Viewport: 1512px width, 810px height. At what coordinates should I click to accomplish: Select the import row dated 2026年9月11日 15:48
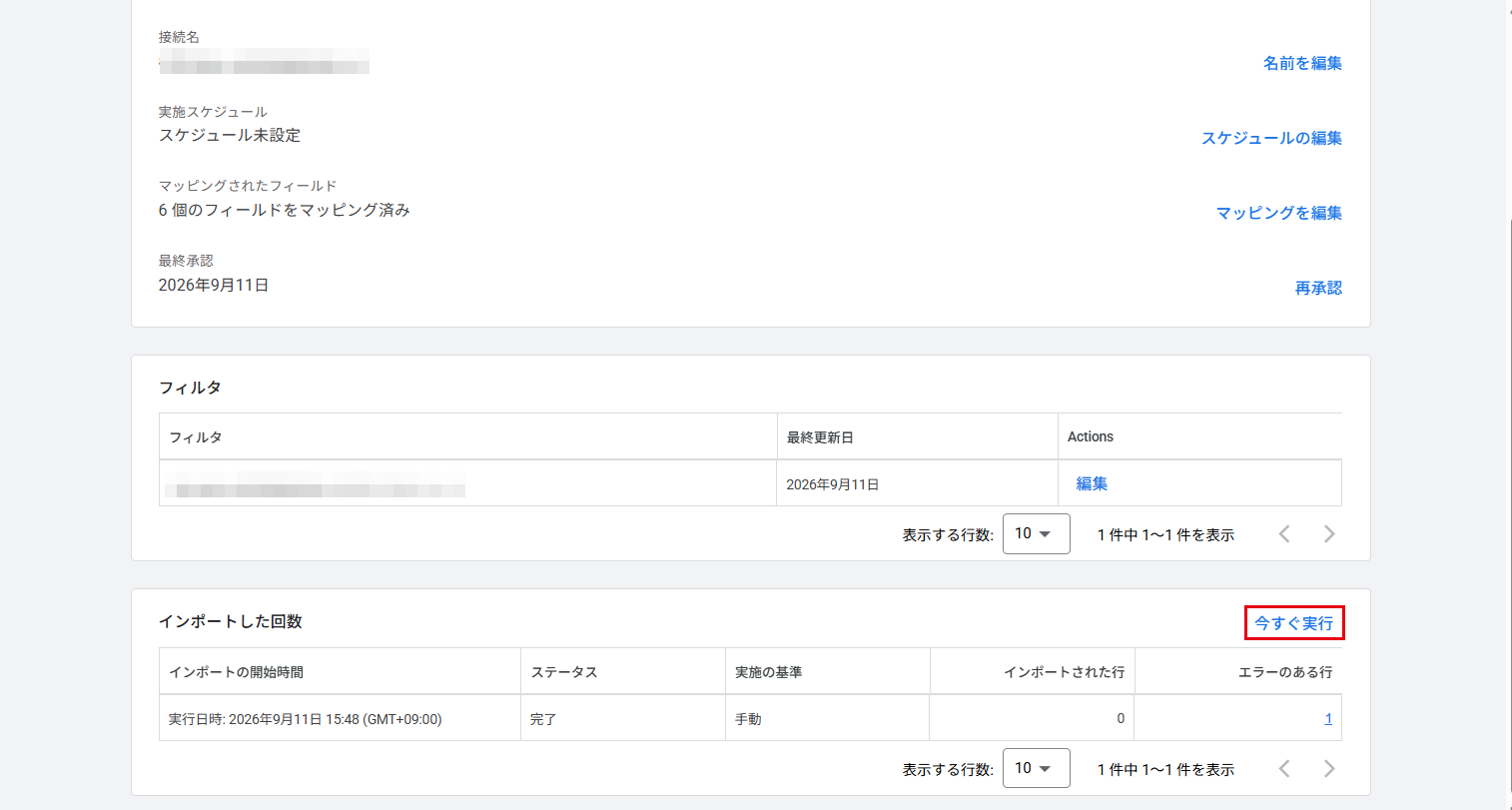click(750, 718)
